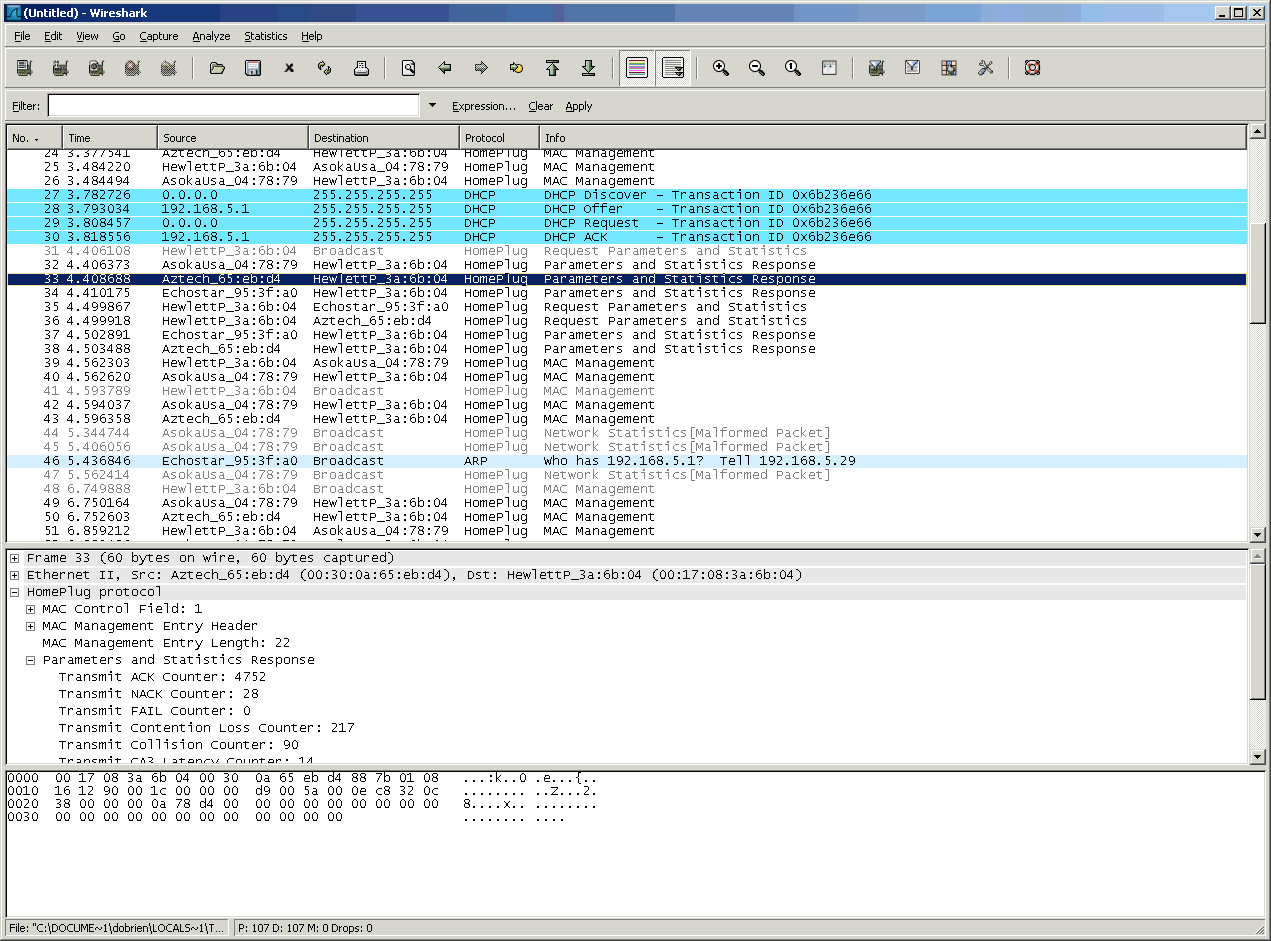Open help lifebuoy icon
Screen dimensions: 1271x941
click(x=1033, y=68)
